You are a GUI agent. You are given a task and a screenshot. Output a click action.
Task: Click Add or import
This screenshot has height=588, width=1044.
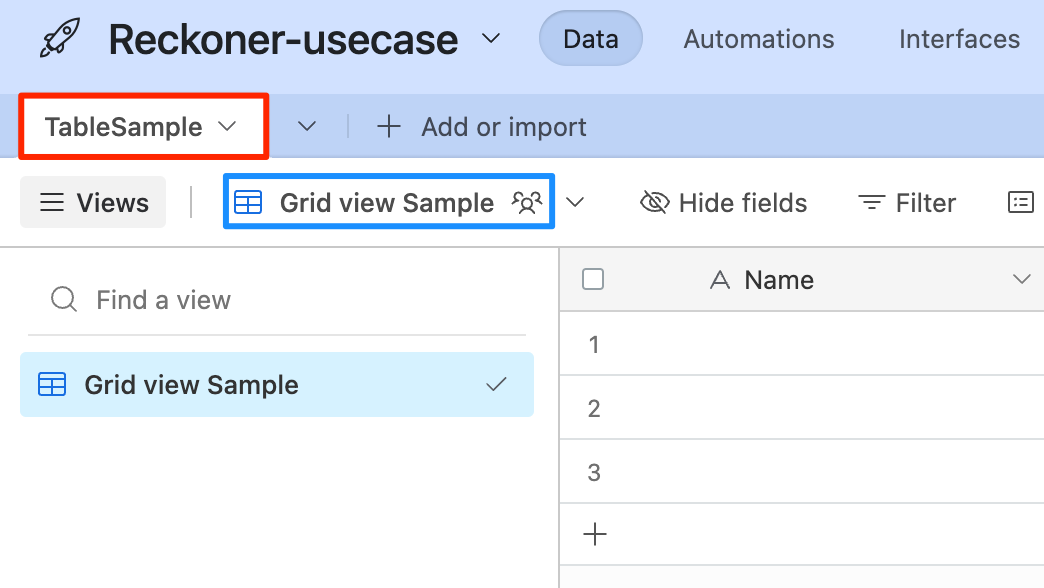pos(503,127)
